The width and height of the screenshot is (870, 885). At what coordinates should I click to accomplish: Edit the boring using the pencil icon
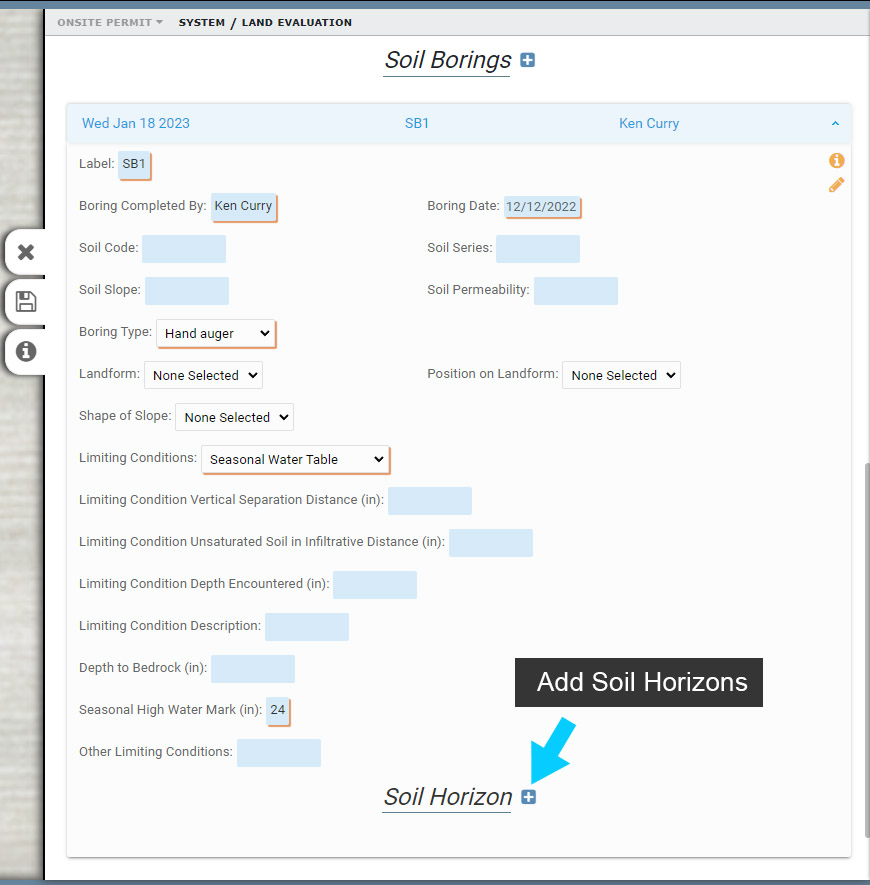pos(836,185)
